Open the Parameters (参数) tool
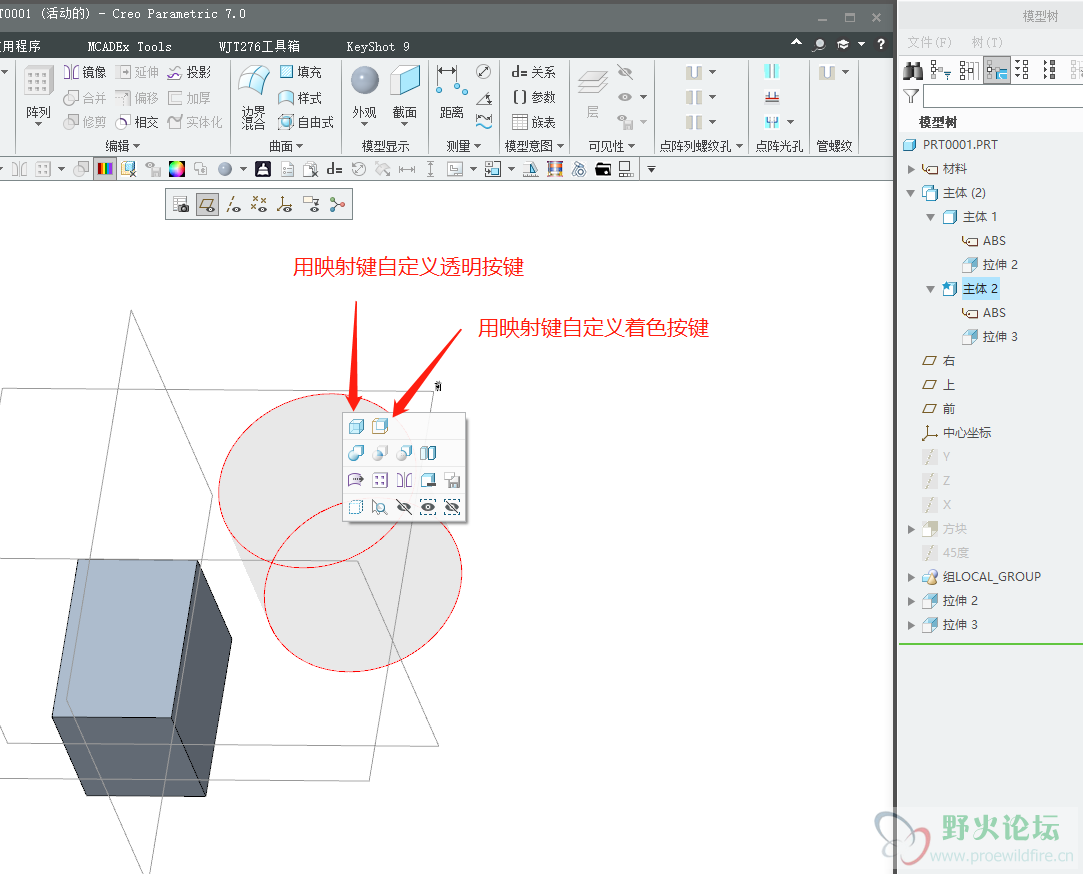 533,97
